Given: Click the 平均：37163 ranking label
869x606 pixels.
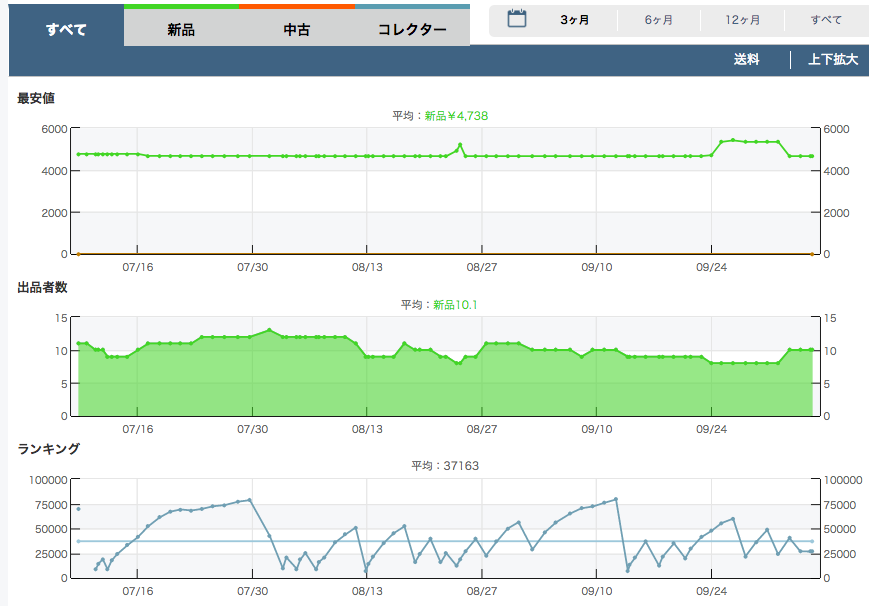Looking at the screenshot, I should tap(440, 466).
